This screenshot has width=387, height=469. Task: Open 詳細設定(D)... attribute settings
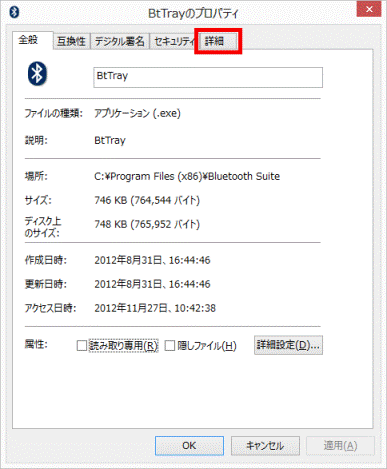coord(288,345)
